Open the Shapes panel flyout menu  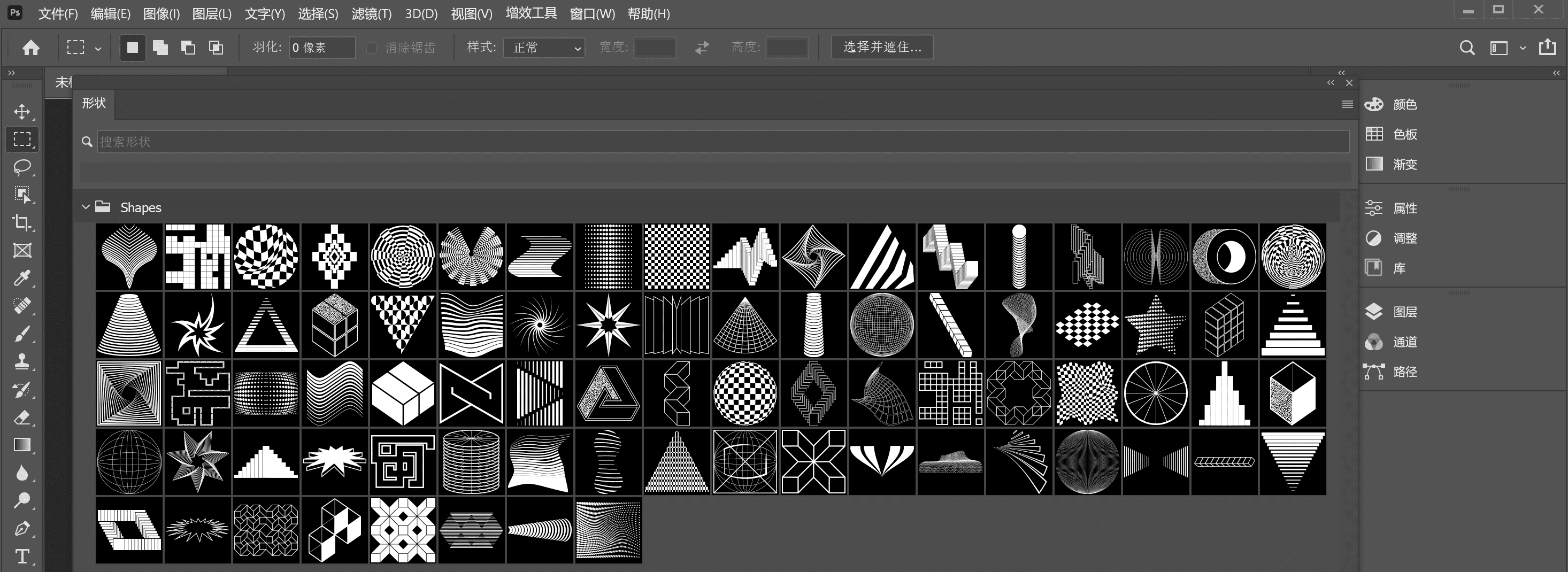pos(1347,105)
